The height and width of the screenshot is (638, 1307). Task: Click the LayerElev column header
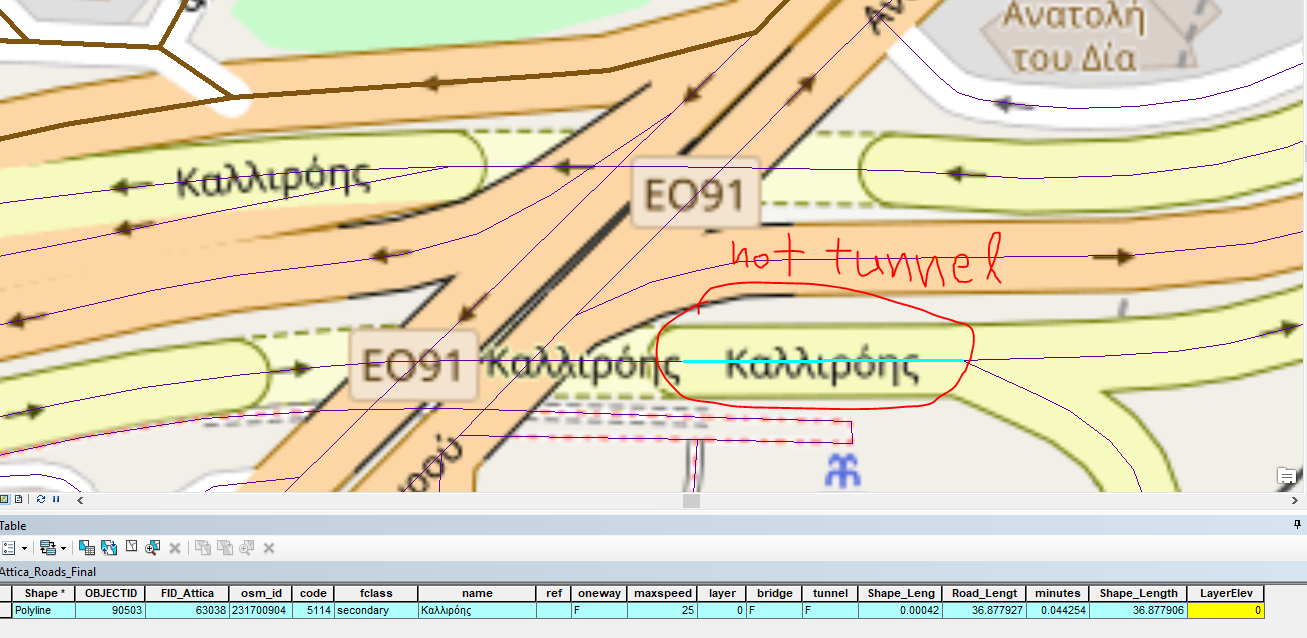click(x=1227, y=593)
